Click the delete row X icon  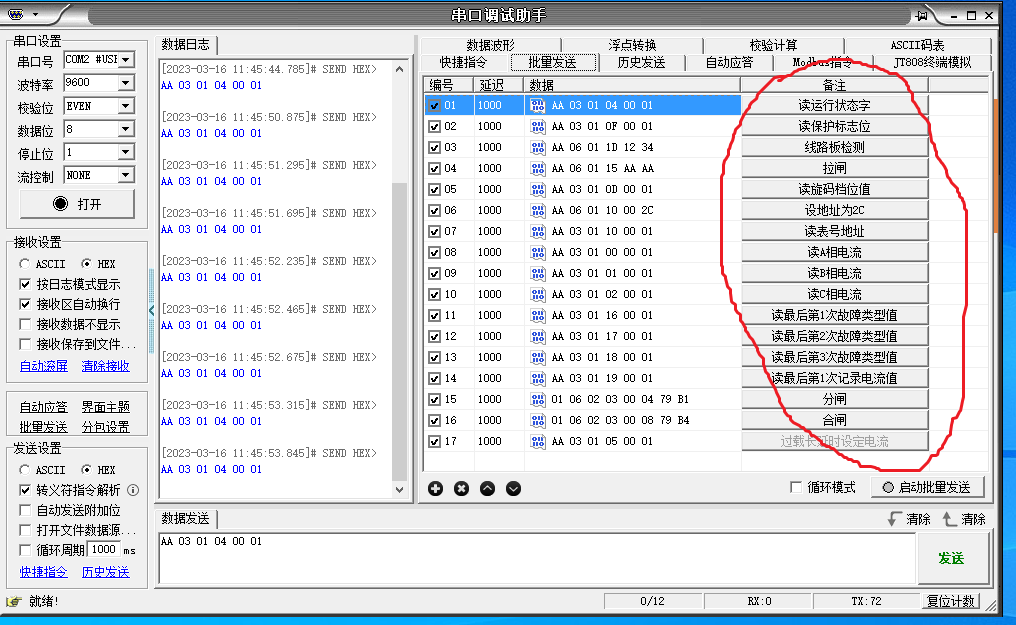[461, 488]
